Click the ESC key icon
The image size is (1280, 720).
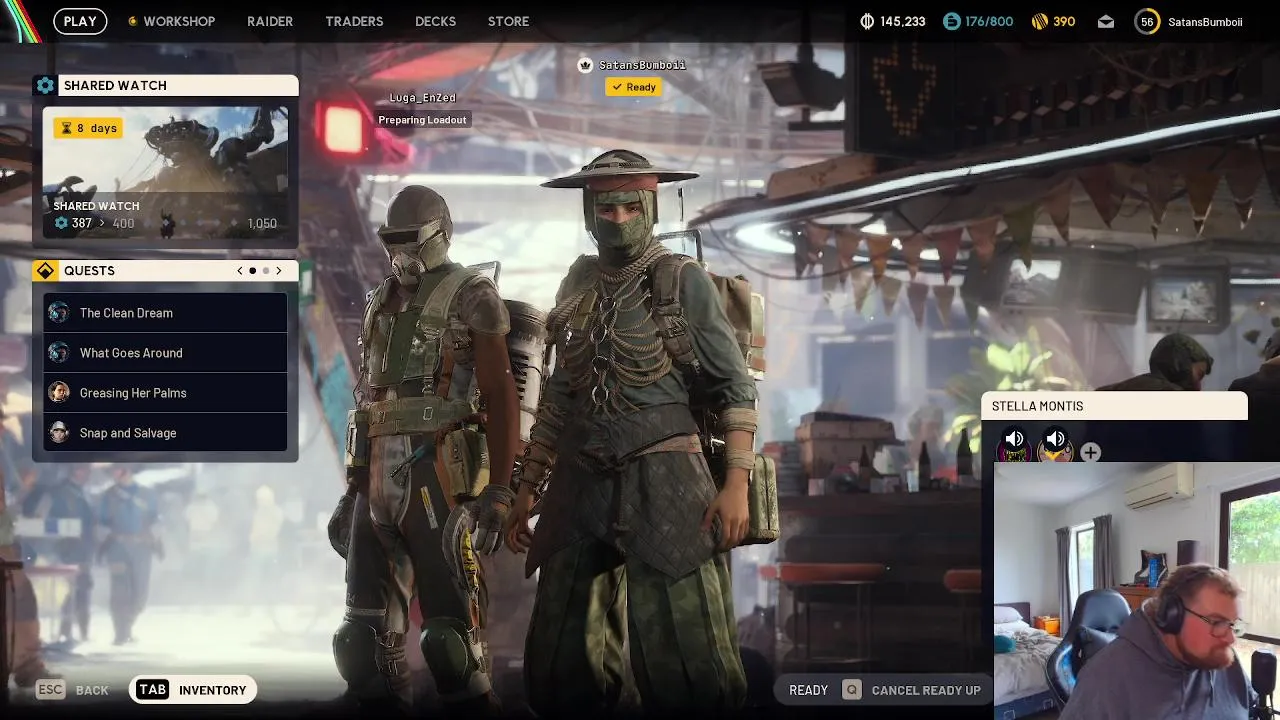click(x=50, y=690)
